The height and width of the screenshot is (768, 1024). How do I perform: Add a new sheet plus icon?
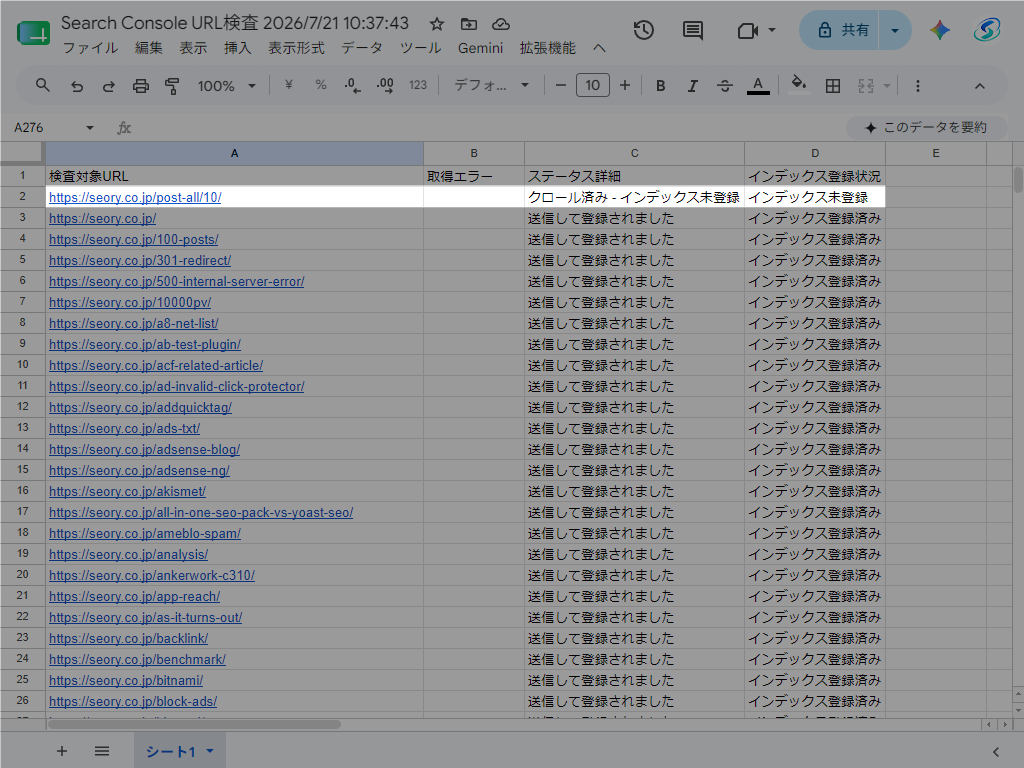pos(61,751)
